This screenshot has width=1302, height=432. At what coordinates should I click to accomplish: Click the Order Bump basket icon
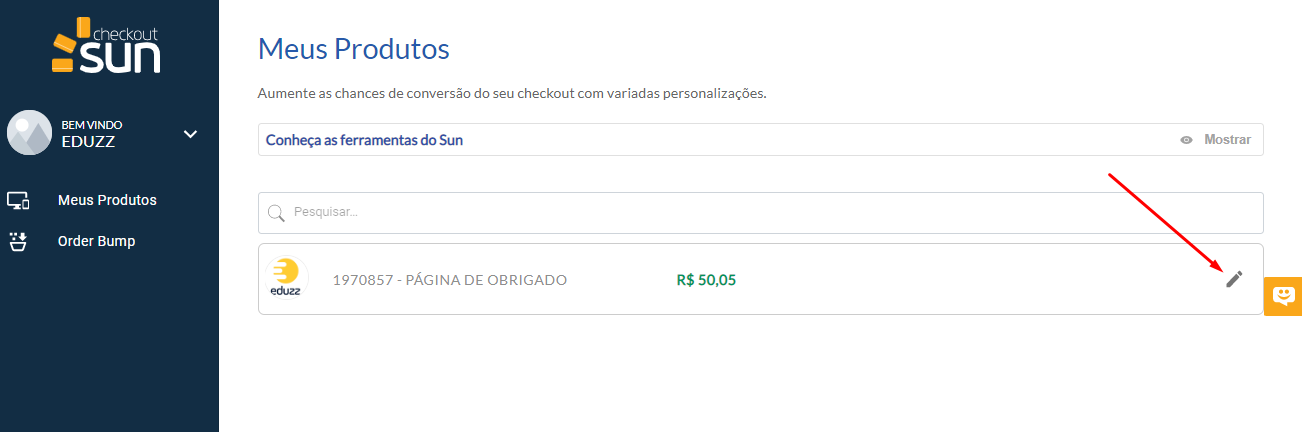click(17, 241)
